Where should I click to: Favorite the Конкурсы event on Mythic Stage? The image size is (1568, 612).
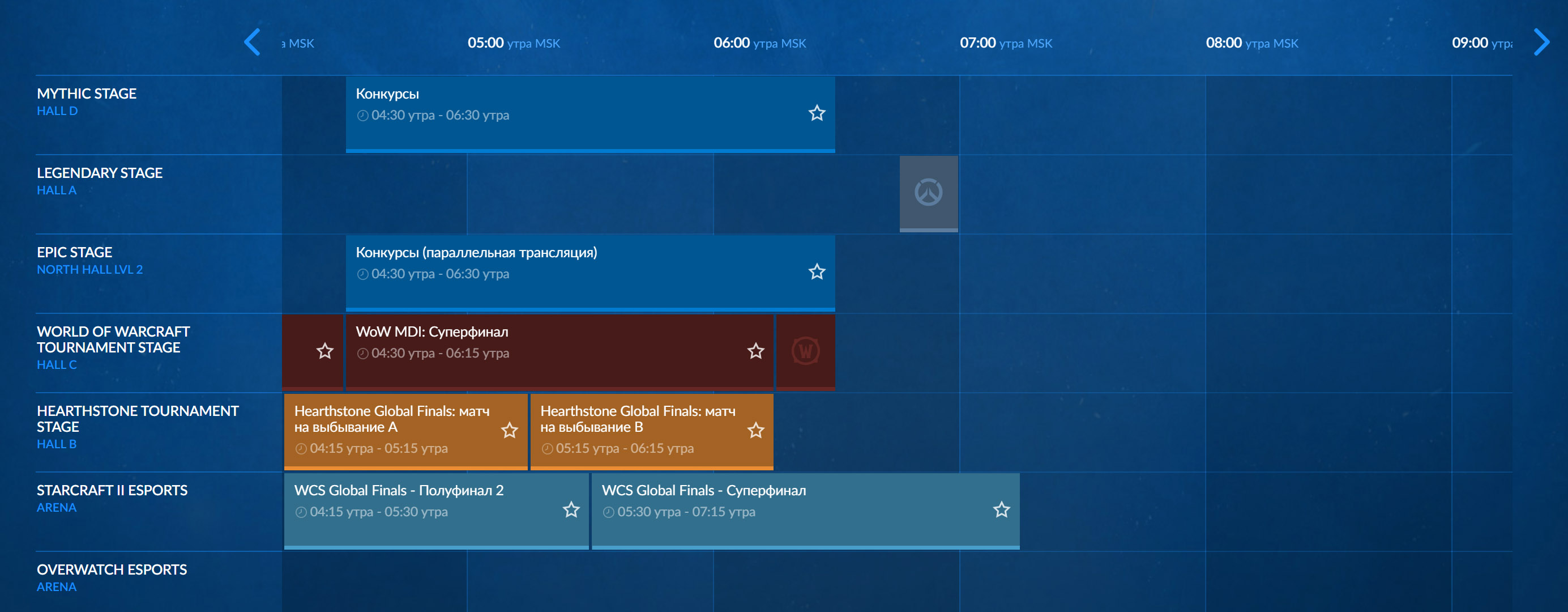click(817, 113)
